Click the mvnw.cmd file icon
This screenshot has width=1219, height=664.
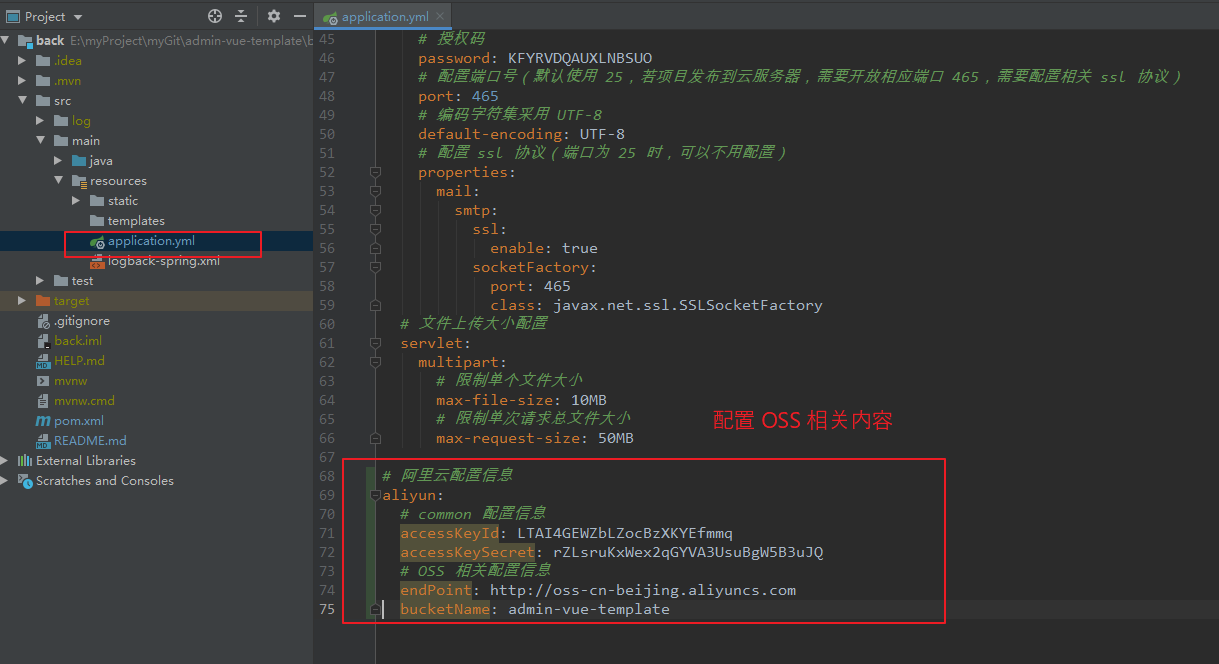[x=43, y=401]
